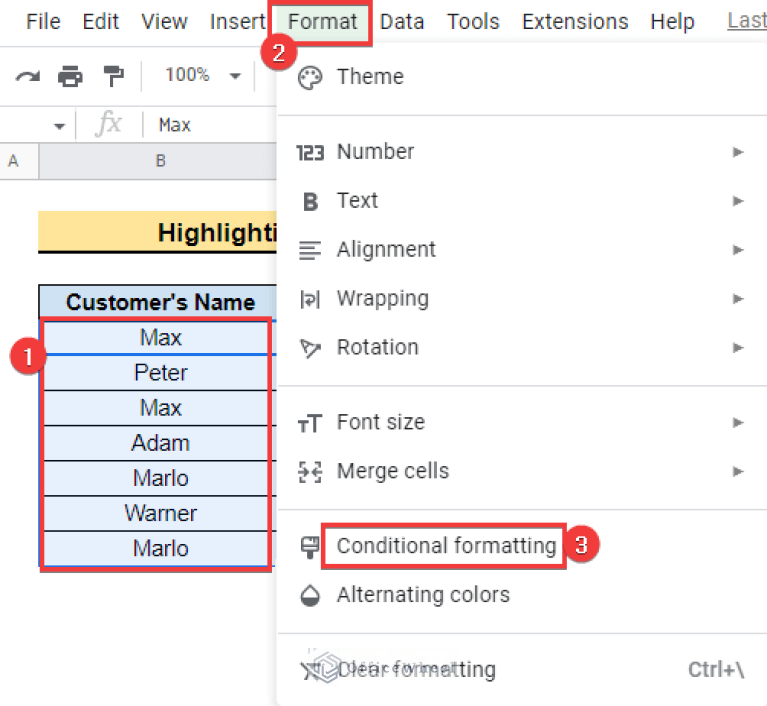Image resolution: width=767 pixels, height=706 pixels.
Task: Expand the Font size submenu arrow
Action: click(x=738, y=423)
